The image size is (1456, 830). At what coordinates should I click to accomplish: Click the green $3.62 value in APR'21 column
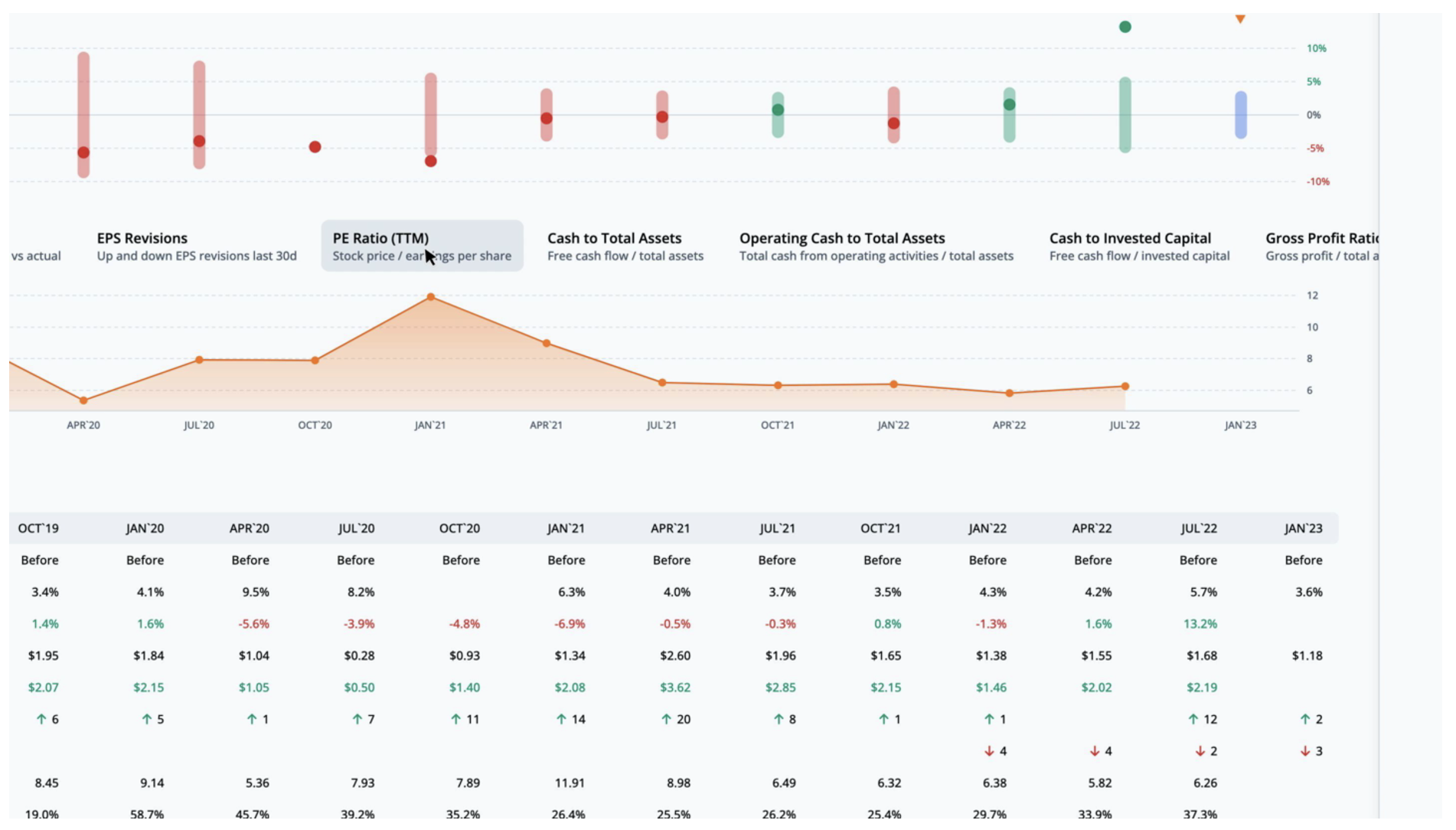coord(674,688)
